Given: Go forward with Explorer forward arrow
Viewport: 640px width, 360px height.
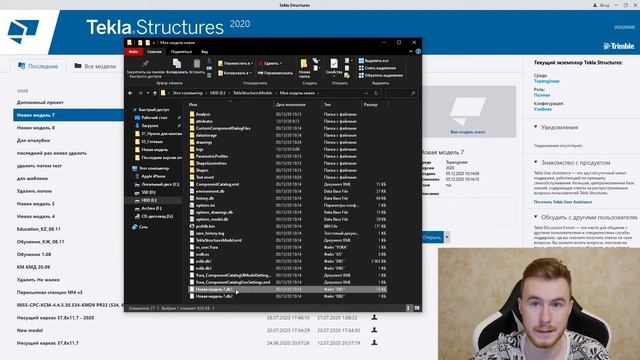Looking at the screenshot, I should pyautogui.click(x=140, y=93).
